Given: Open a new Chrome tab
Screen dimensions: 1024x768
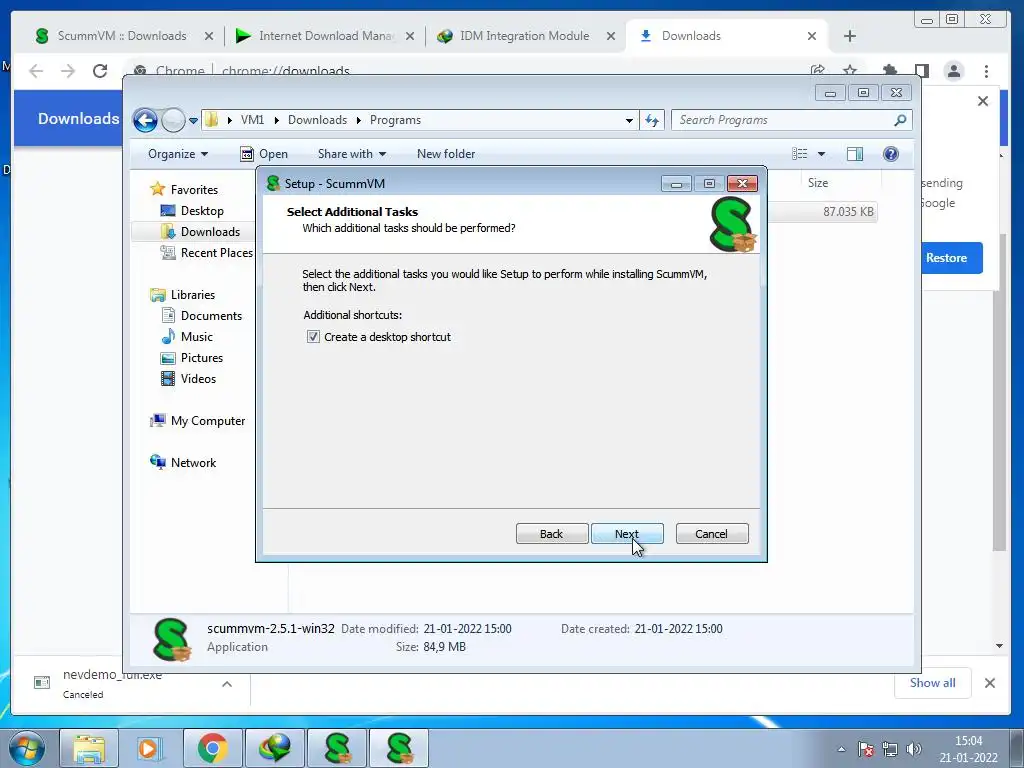Looking at the screenshot, I should click(850, 37).
